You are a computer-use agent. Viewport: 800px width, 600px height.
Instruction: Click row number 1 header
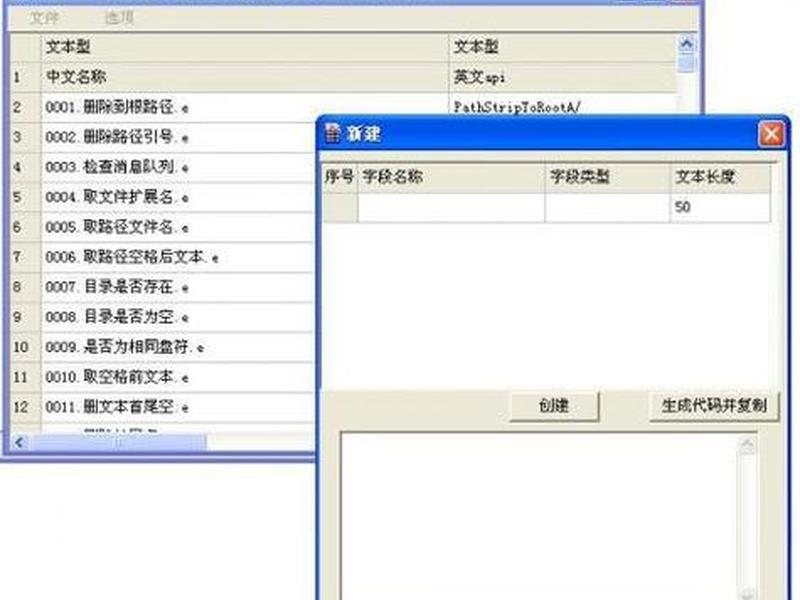click(25, 77)
